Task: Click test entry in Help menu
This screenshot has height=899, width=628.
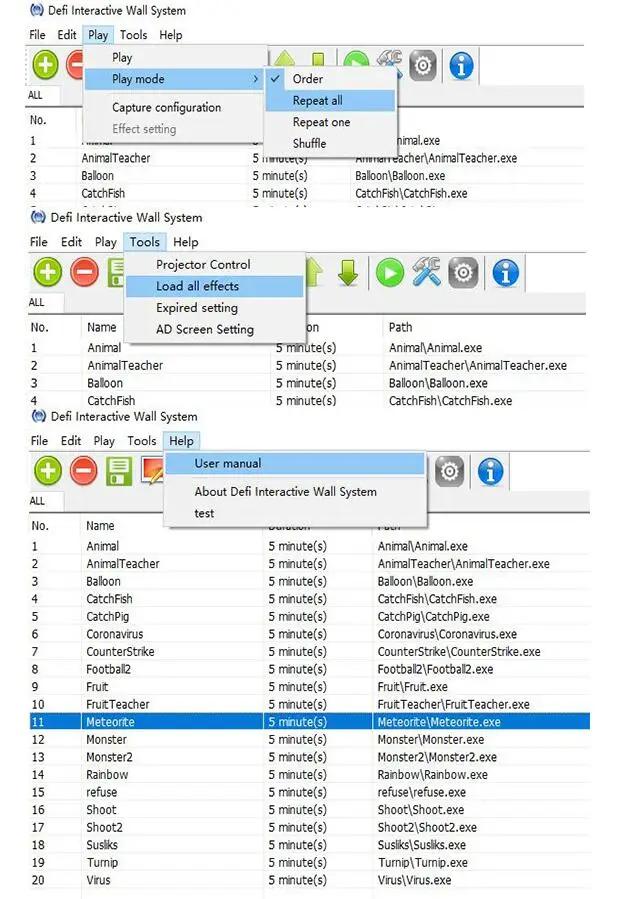Action: [204, 513]
